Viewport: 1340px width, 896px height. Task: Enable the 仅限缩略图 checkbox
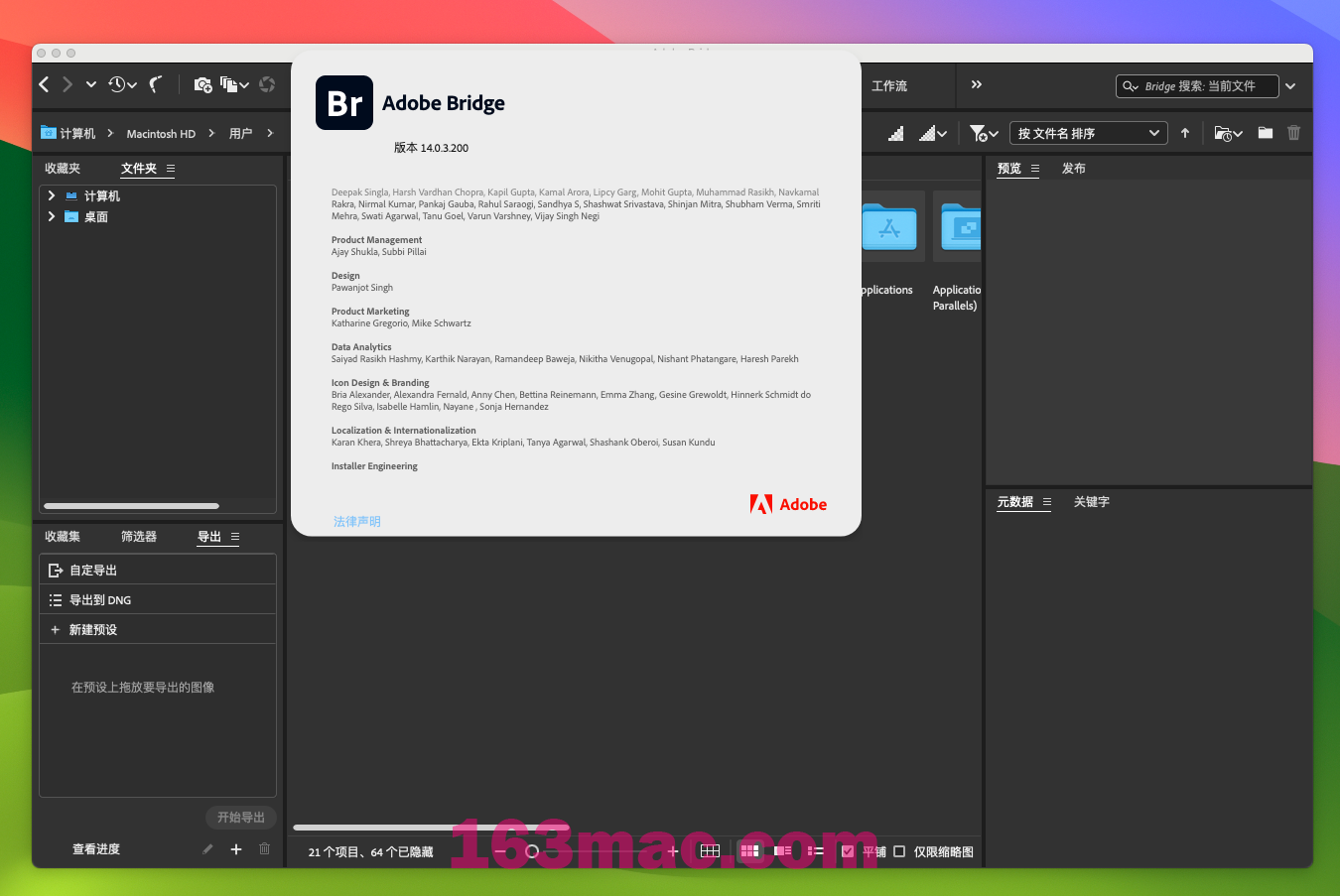coord(899,851)
